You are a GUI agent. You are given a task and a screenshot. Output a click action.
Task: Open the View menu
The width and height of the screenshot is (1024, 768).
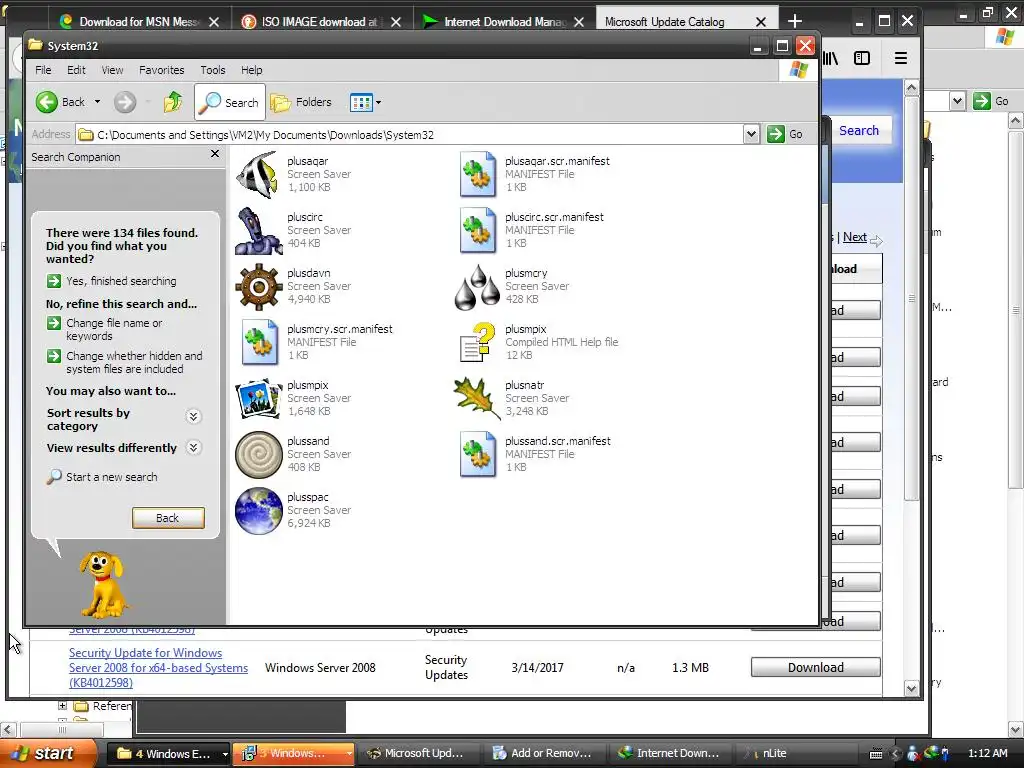click(x=112, y=70)
